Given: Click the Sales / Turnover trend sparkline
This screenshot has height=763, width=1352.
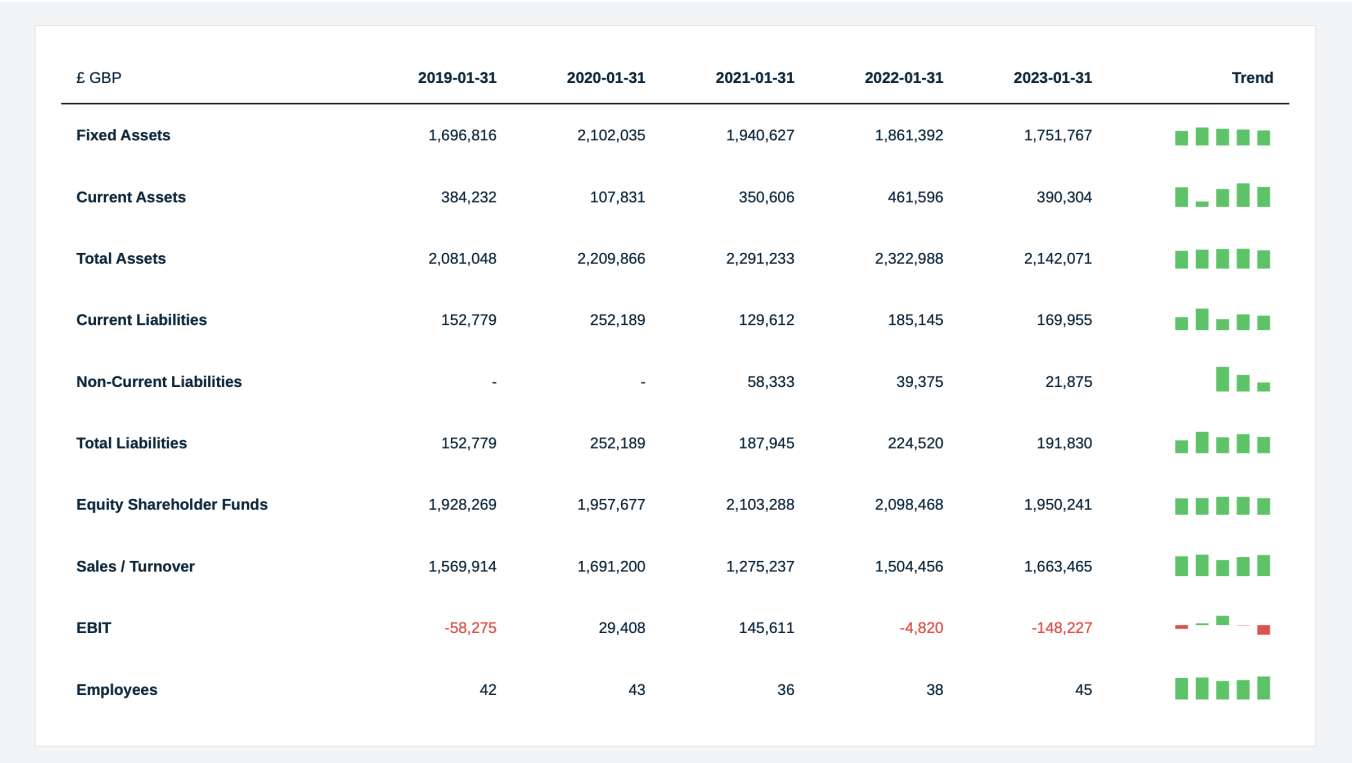Looking at the screenshot, I should tap(1222, 565).
